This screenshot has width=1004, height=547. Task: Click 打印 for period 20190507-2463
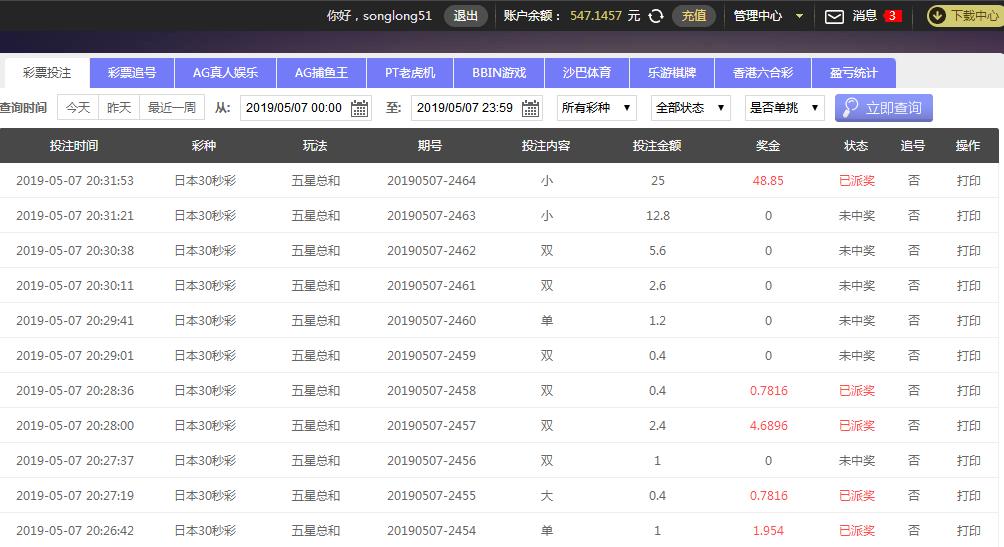968,216
